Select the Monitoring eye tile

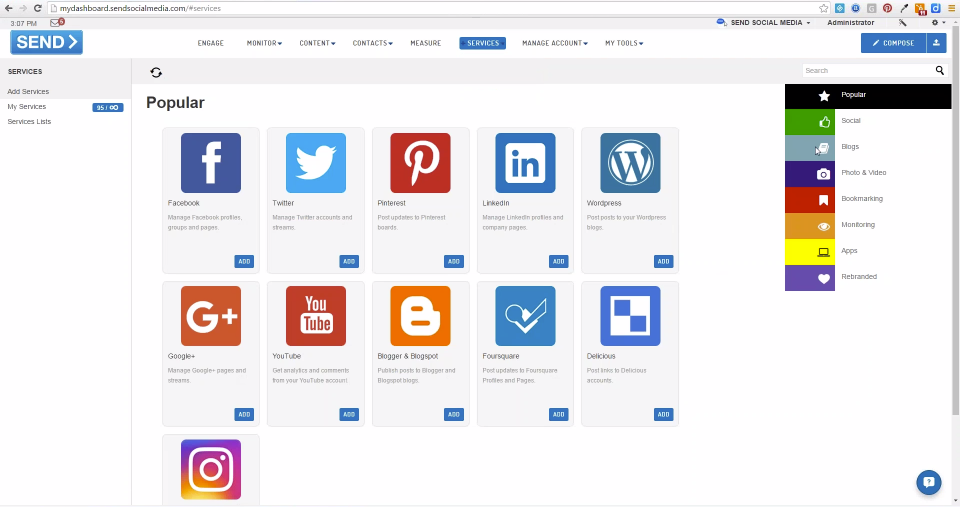point(810,226)
